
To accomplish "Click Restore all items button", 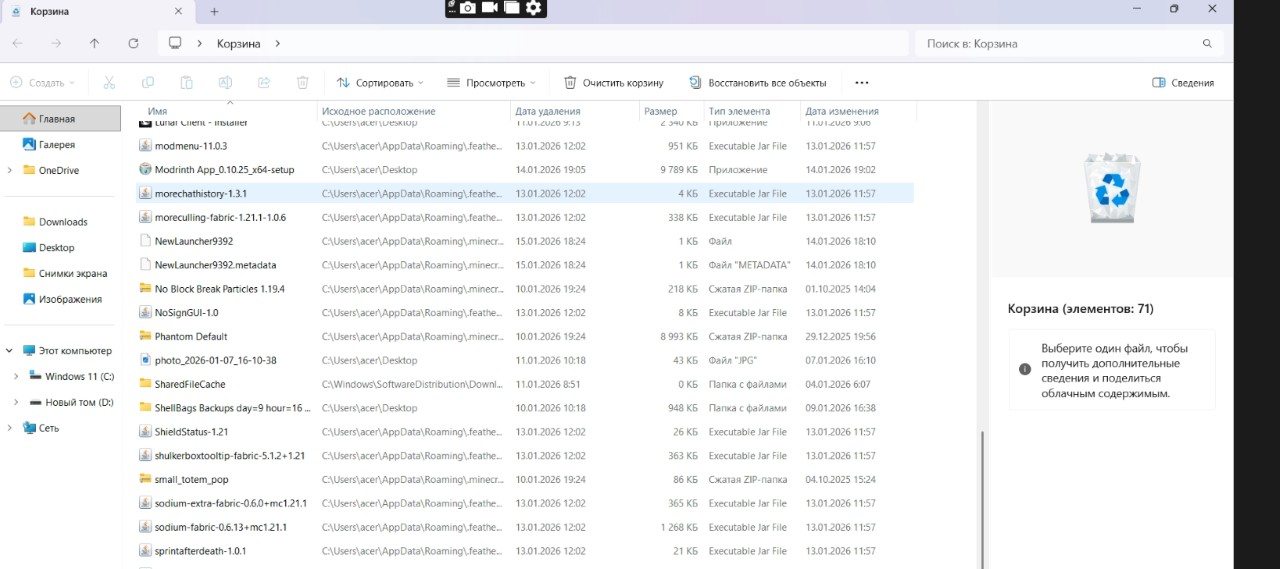I will tap(757, 83).
